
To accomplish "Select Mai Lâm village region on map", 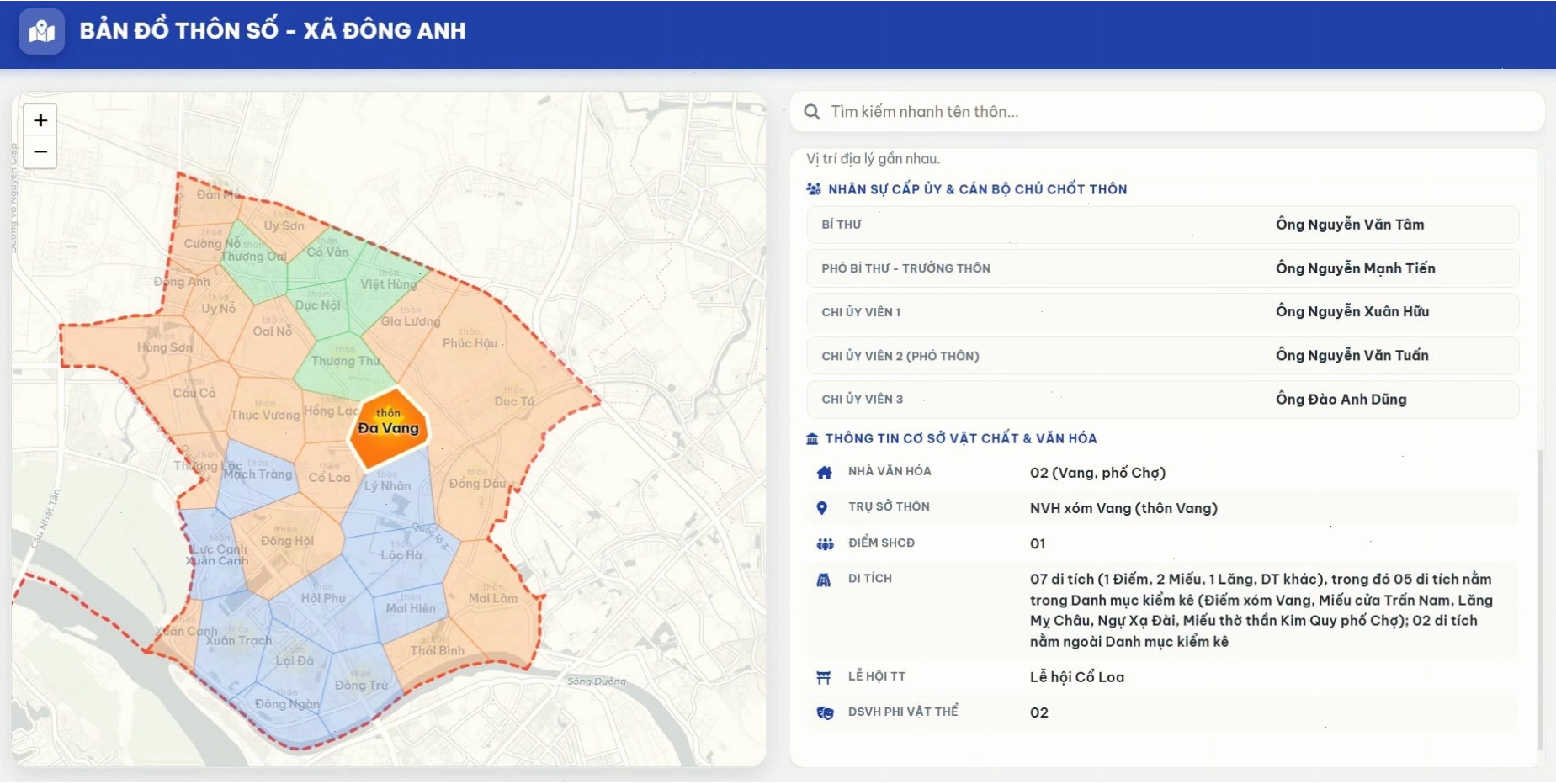I will coord(493,599).
